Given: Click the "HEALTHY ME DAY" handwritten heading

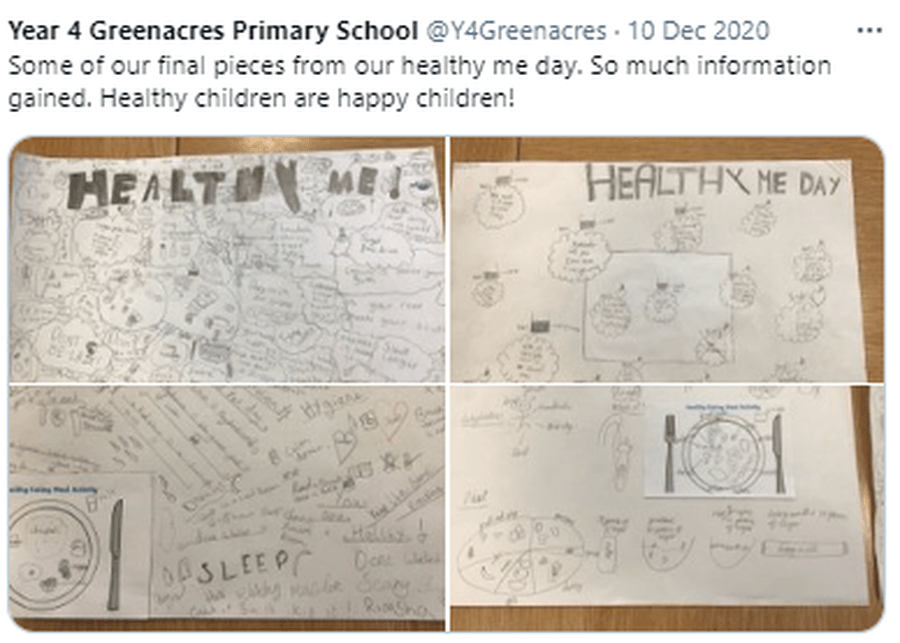Looking at the screenshot, I should pyautogui.click(x=713, y=182).
